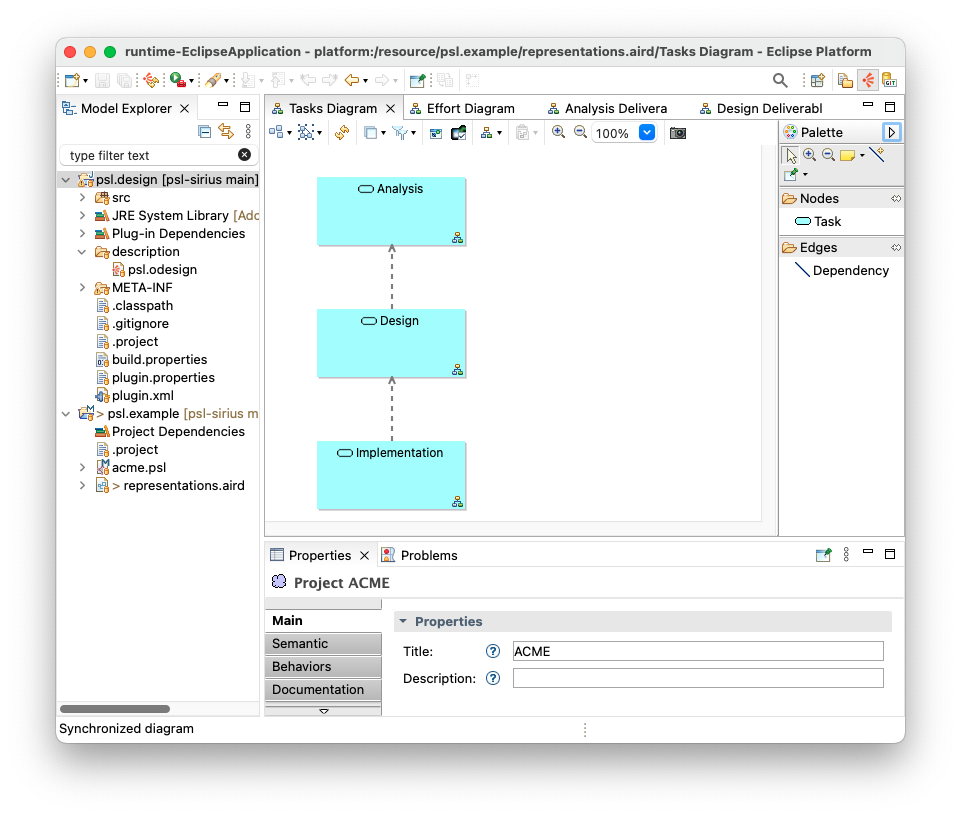This screenshot has height=817, width=961.
Task: Open the Documentation properties section
Action: click(x=322, y=690)
